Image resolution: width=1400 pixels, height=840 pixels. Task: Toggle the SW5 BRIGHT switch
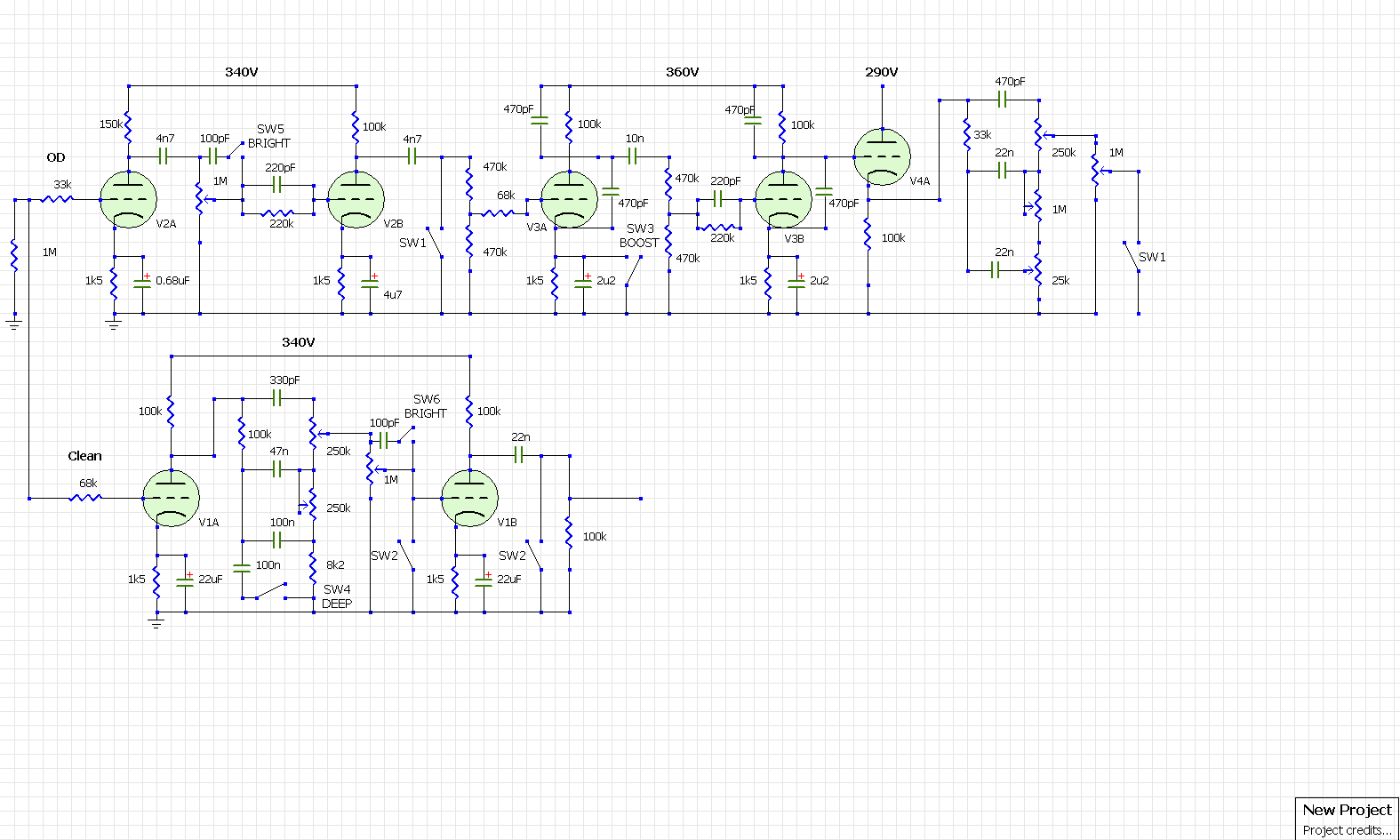(x=234, y=151)
